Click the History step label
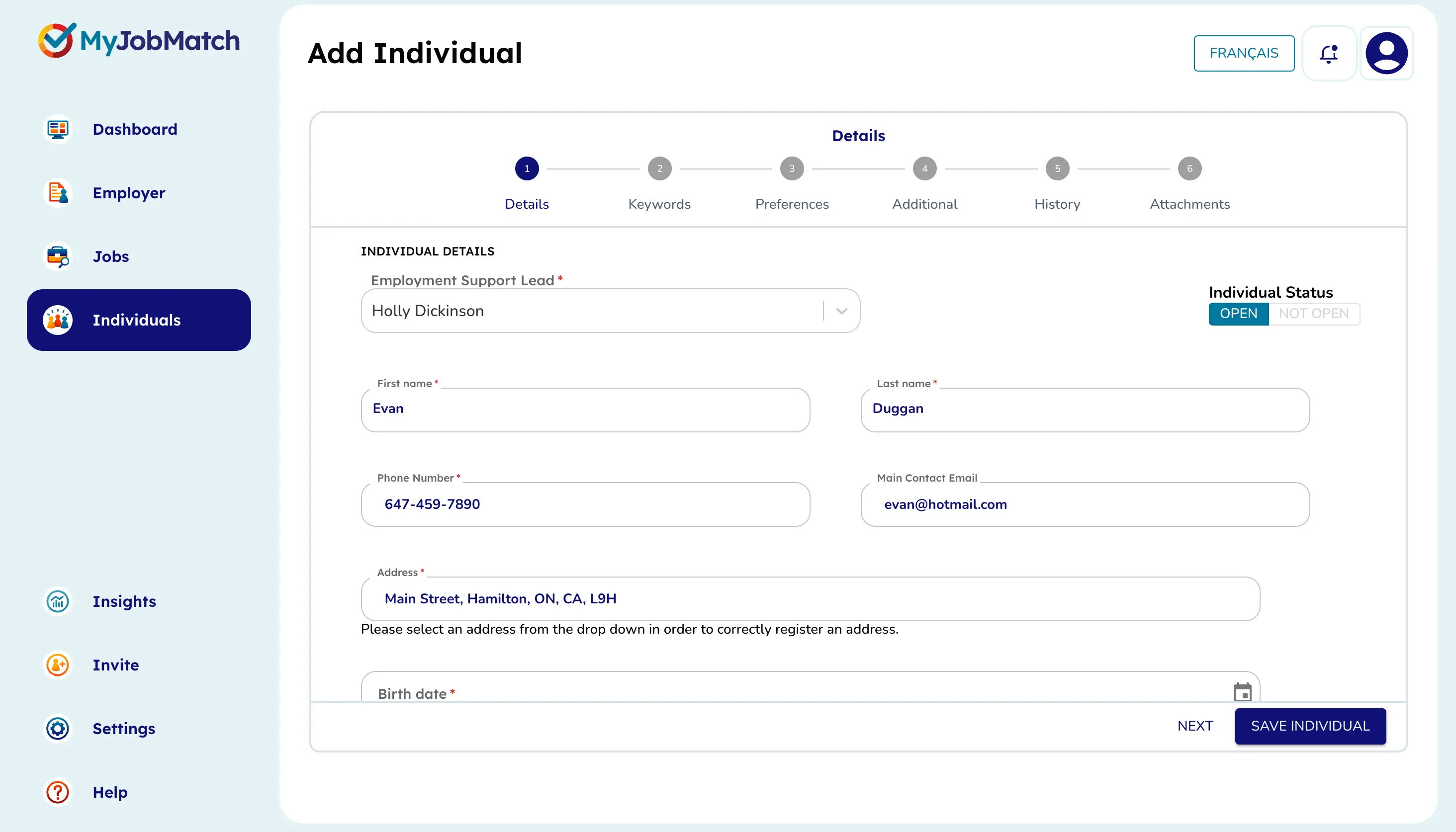Image resolution: width=1456 pixels, height=832 pixels. [1057, 204]
